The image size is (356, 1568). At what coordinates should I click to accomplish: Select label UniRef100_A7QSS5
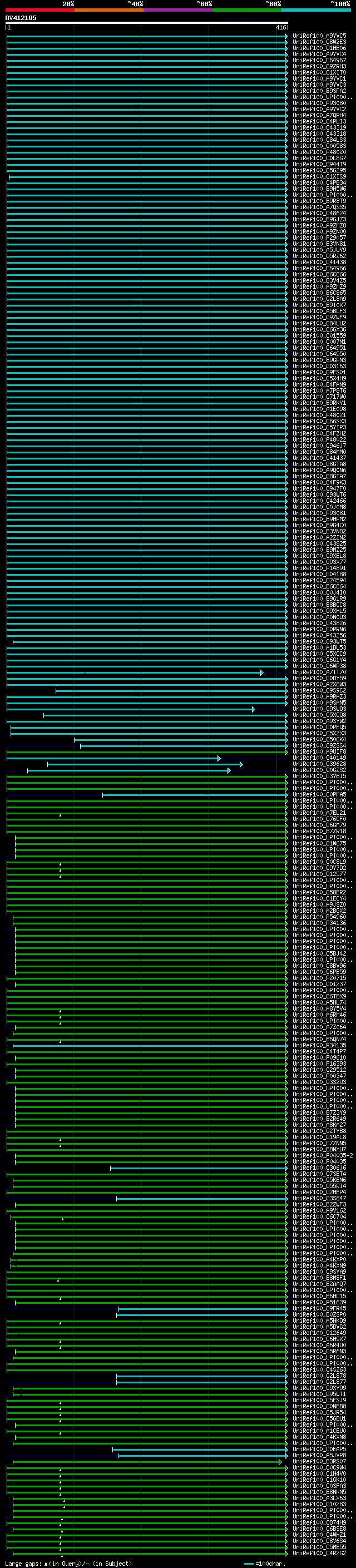(319, 207)
